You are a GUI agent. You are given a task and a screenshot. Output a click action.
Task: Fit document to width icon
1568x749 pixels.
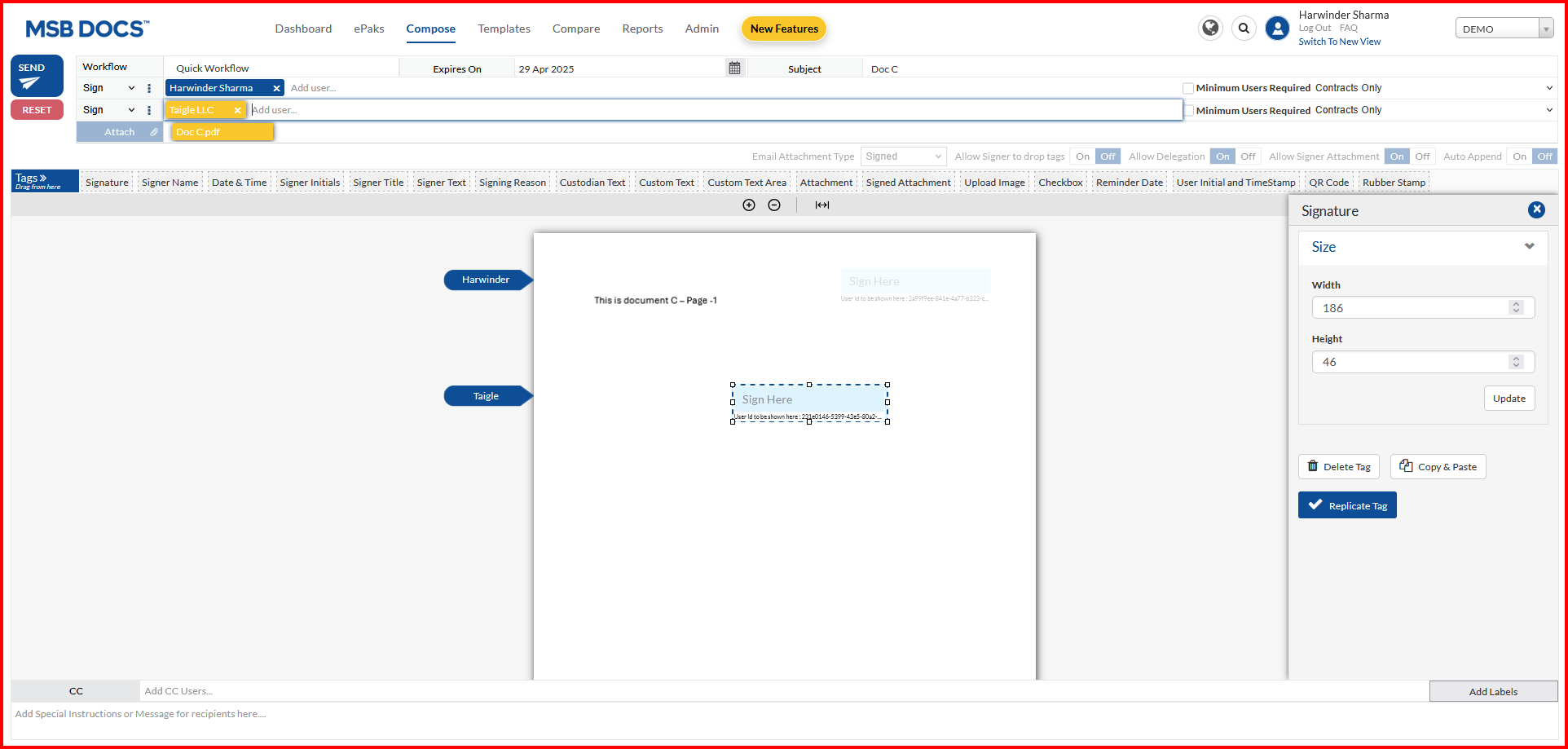coord(822,205)
